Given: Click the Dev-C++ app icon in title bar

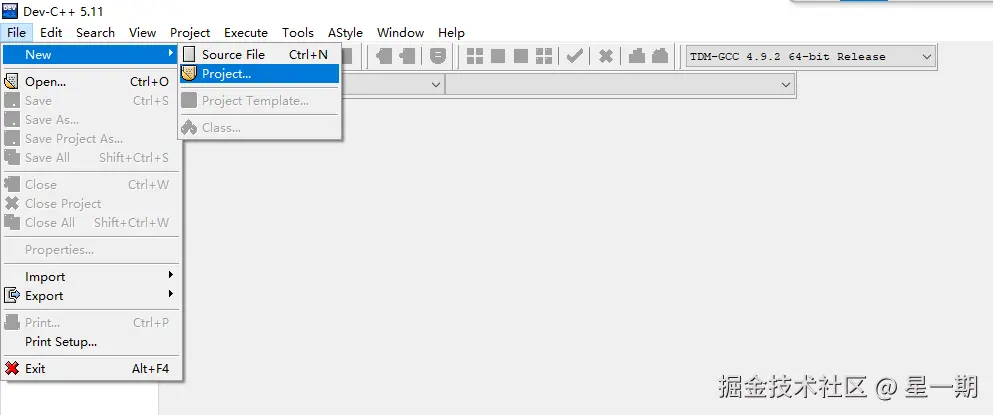Looking at the screenshot, I should click(10, 11).
